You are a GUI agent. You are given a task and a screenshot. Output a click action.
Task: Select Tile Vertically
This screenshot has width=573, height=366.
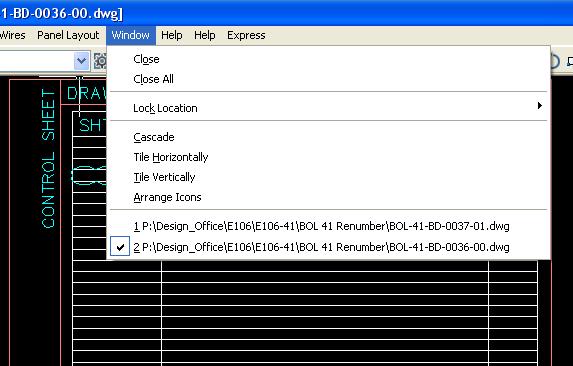pyautogui.click(x=329, y=178)
